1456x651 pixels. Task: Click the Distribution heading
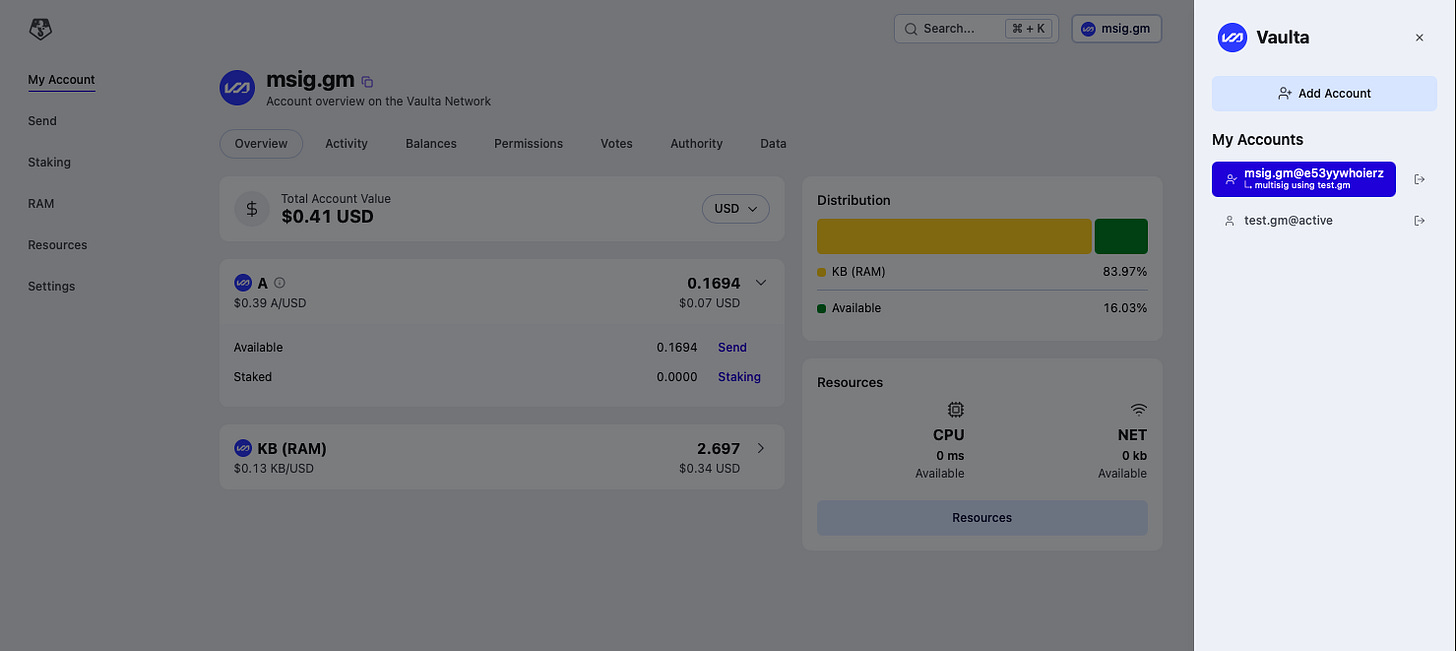[x=854, y=200]
